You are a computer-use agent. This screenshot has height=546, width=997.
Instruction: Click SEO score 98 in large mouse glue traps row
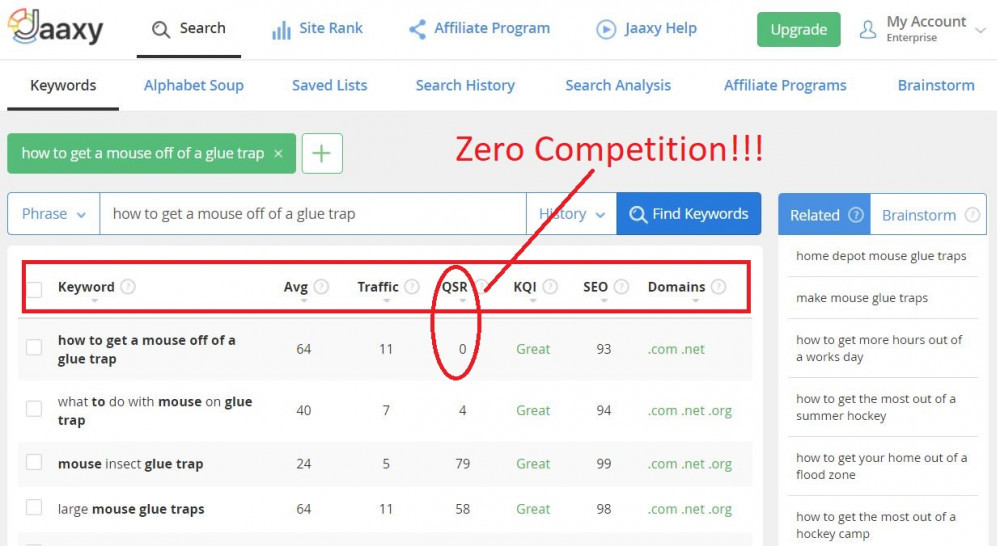[x=603, y=508]
